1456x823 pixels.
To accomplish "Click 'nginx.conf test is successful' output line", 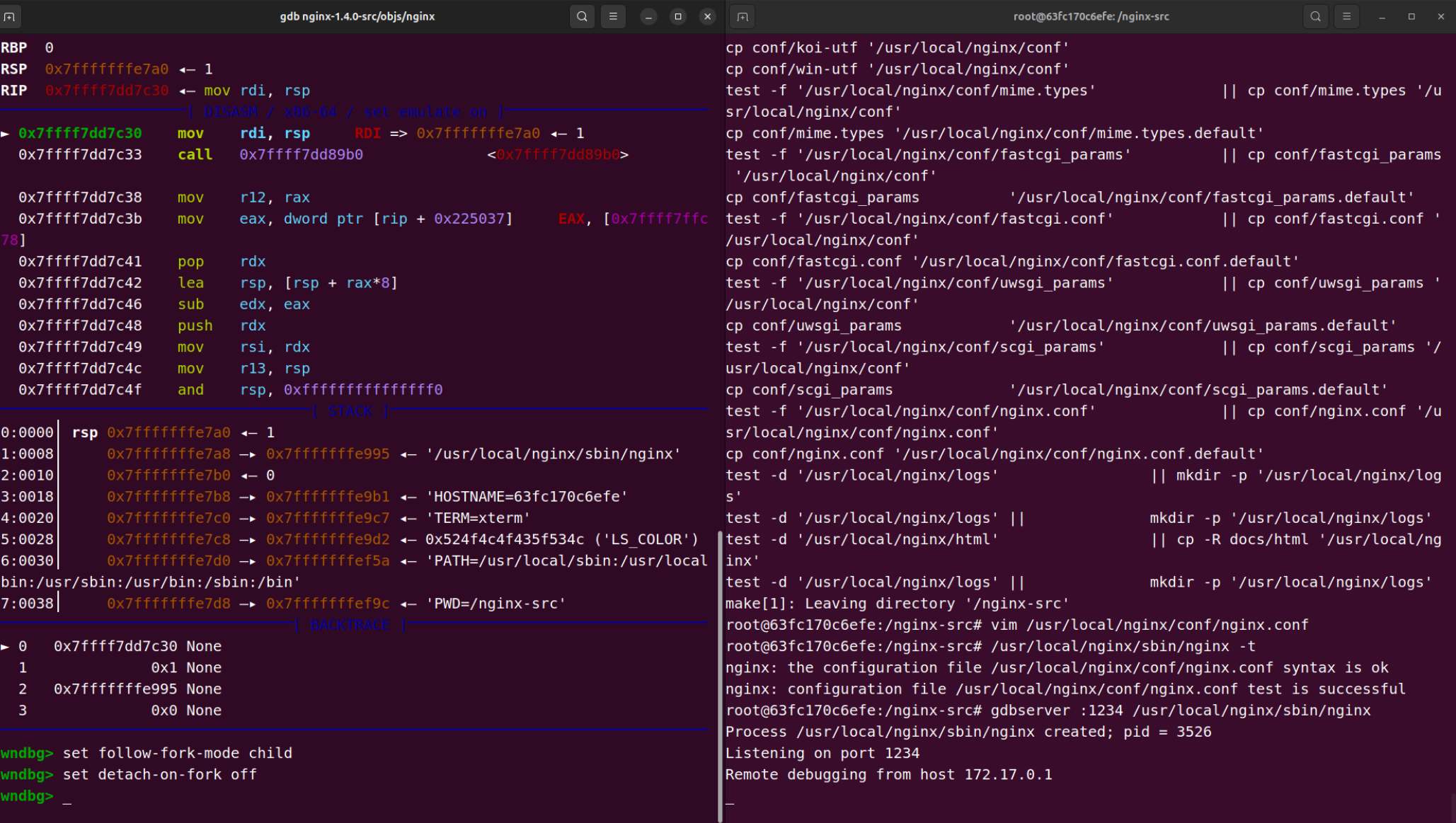I will (x=1066, y=689).
